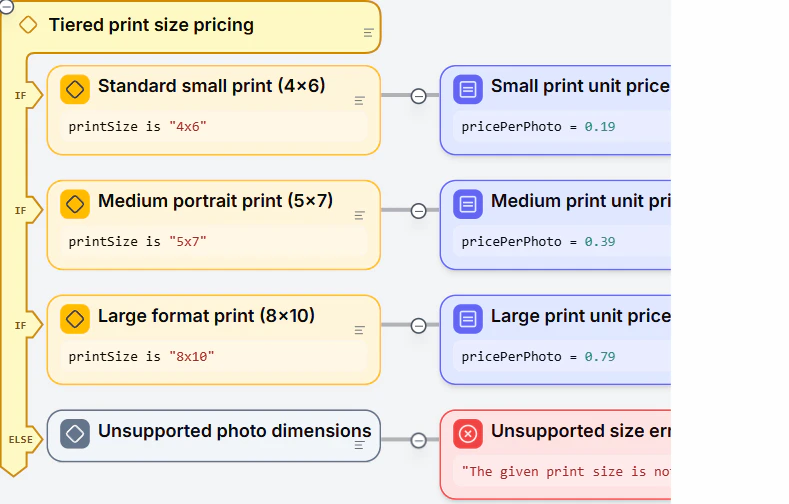
Task: Select the Small print unit price title
Action: (581, 86)
